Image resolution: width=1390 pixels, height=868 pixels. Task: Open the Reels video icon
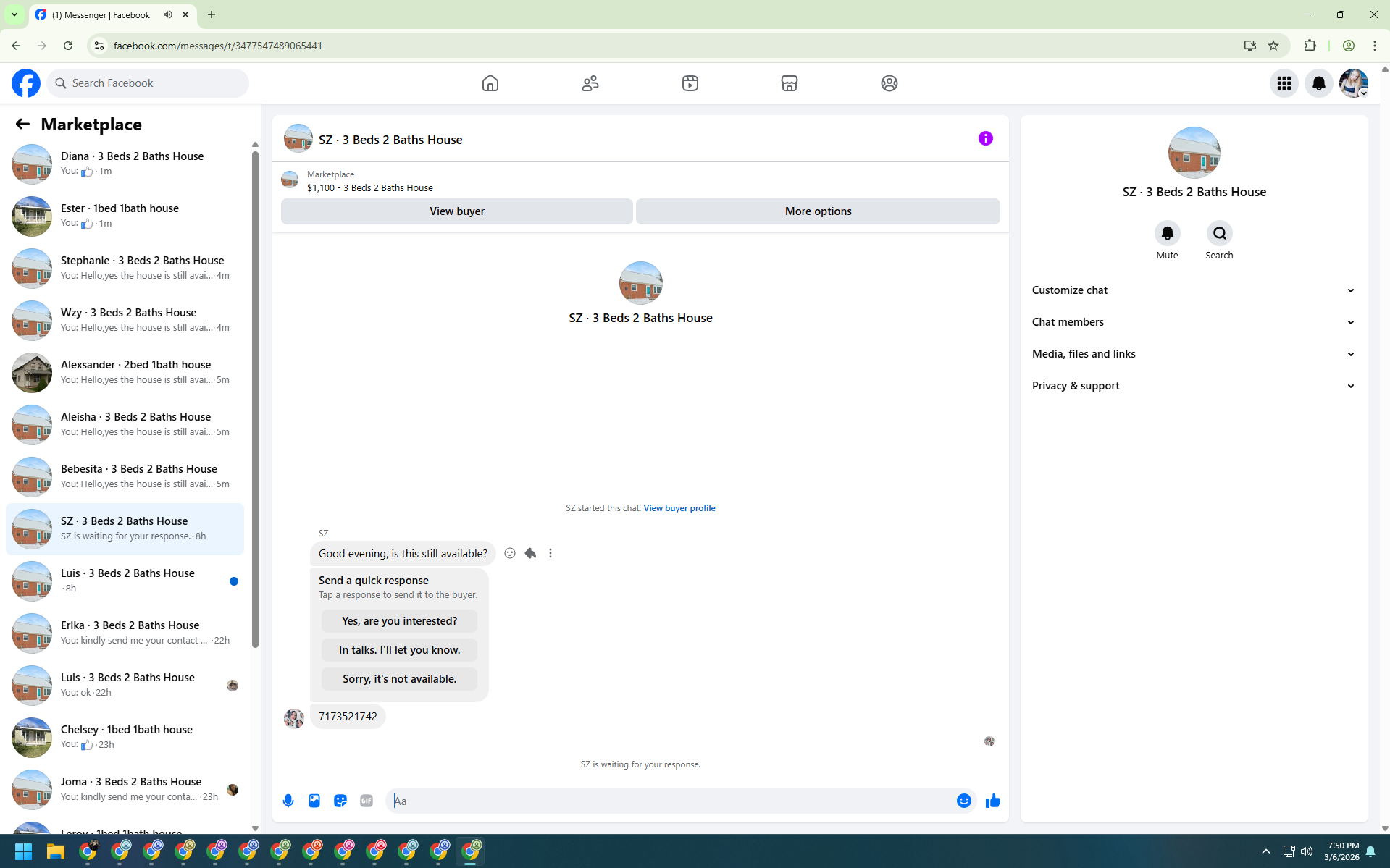[690, 83]
